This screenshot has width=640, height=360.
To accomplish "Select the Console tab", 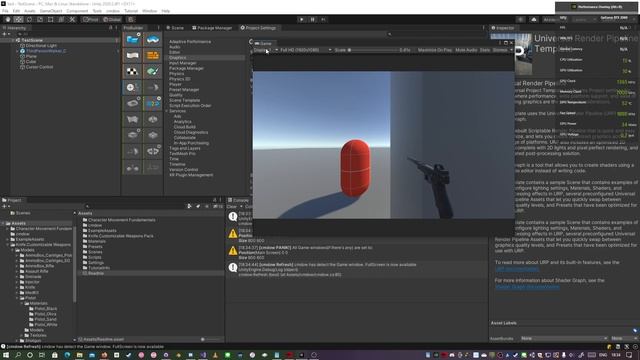I will [238, 200].
